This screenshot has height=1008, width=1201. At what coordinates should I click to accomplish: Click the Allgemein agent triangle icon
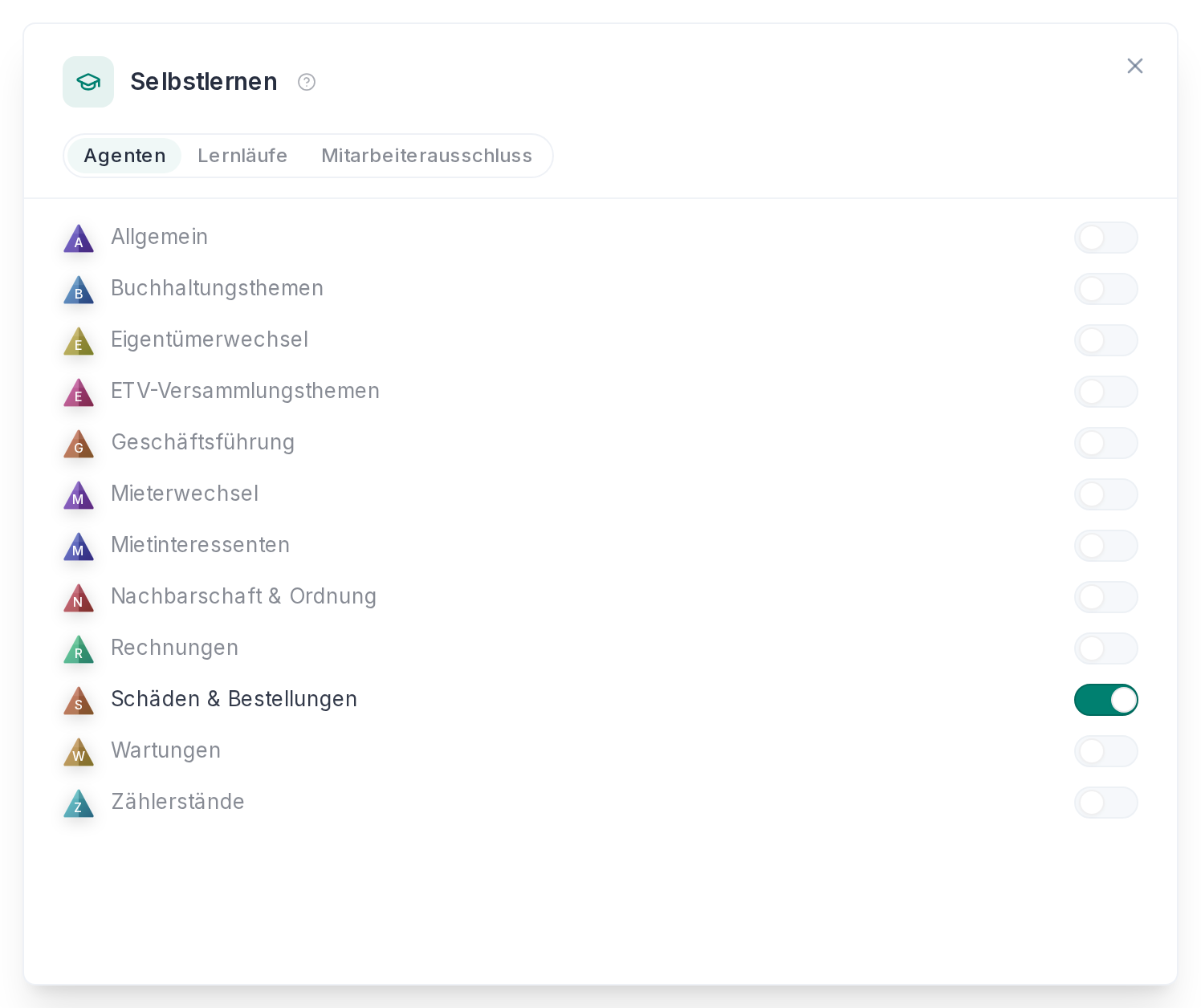click(x=79, y=238)
